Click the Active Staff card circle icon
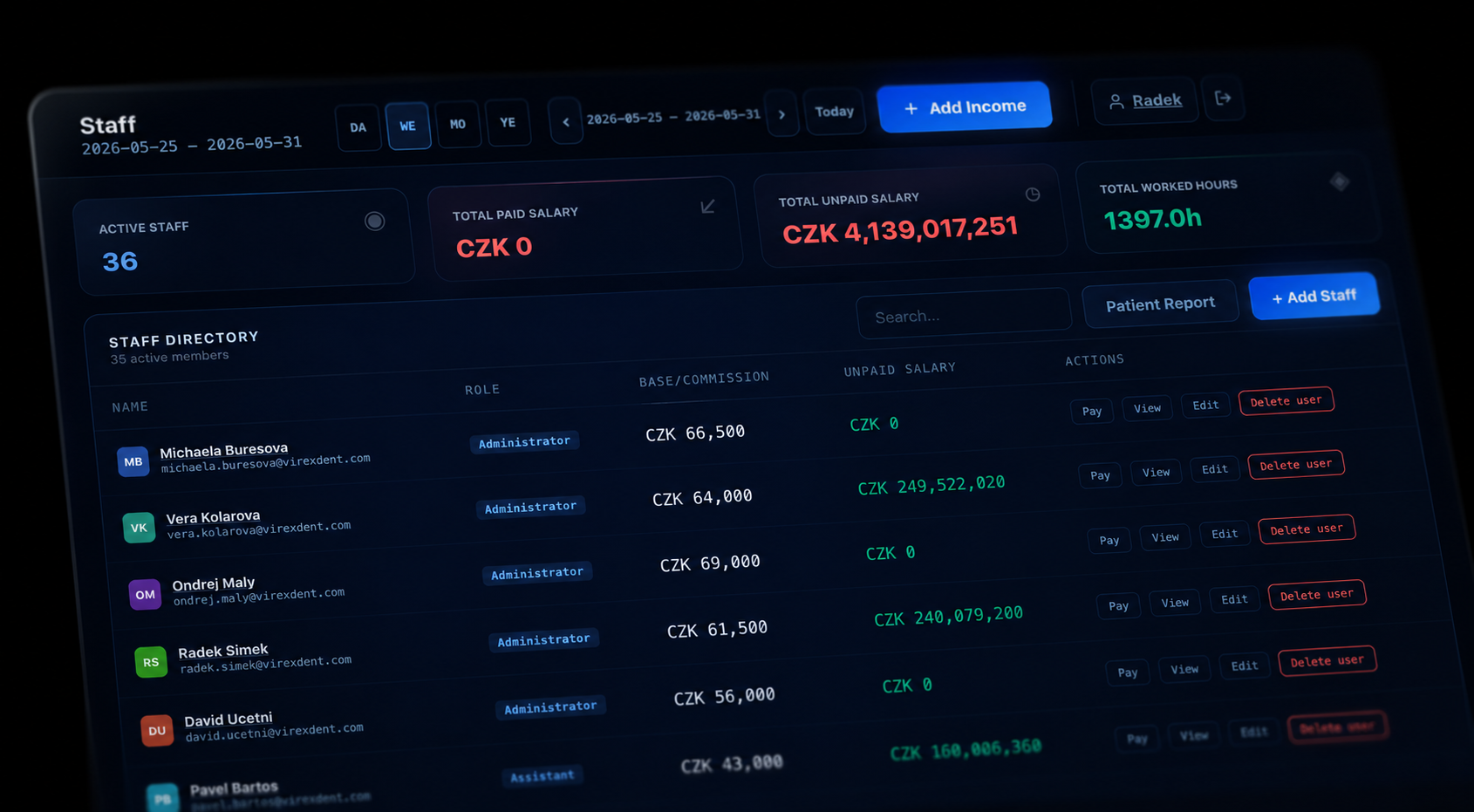The image size is (1474, 812). (x=374, y=222)
